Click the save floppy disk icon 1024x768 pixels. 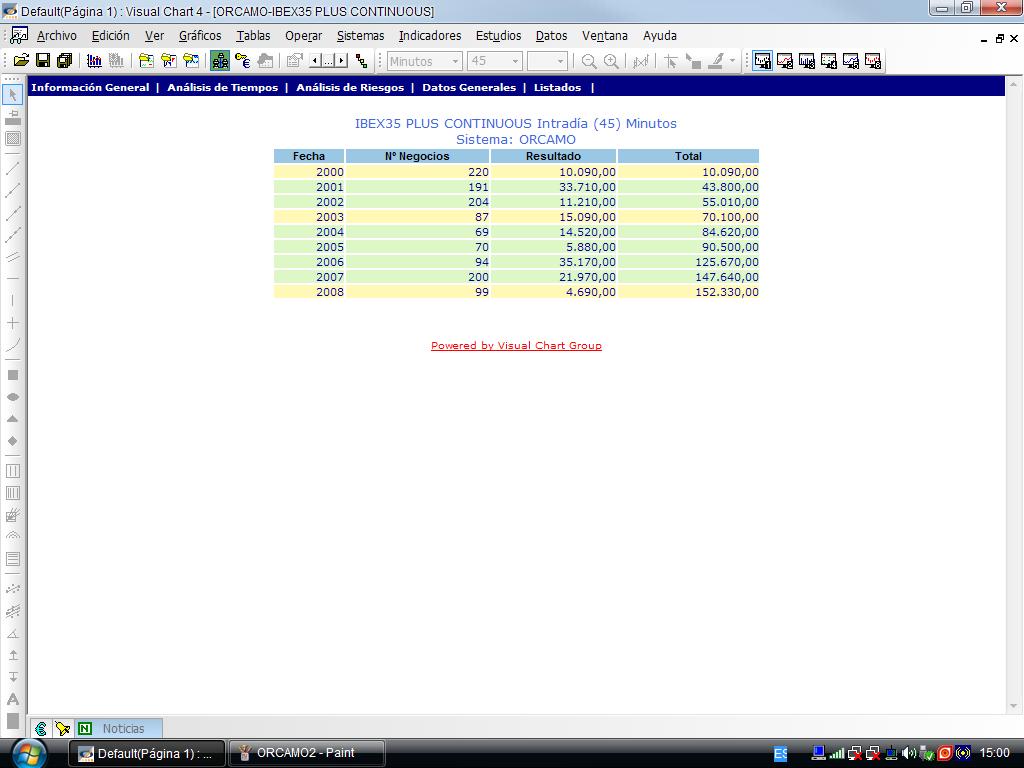(42, 61)
